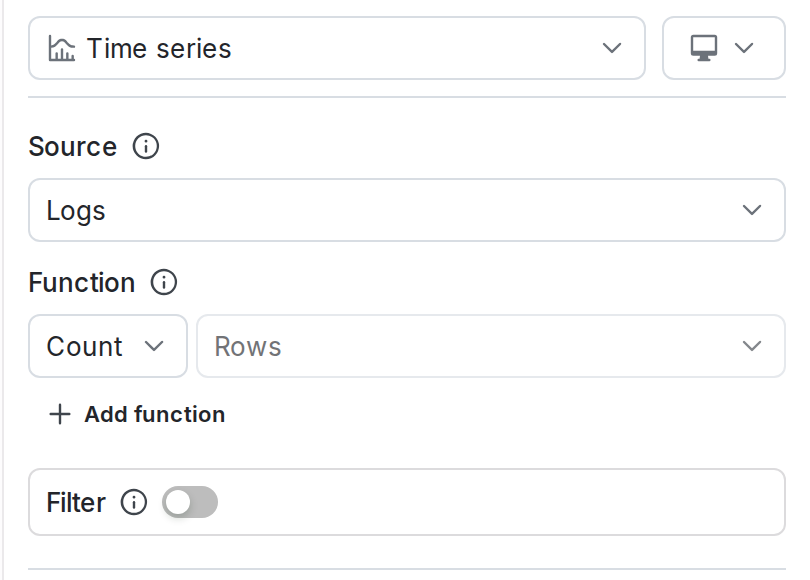Click the chevron on the Time series selector

611,47
